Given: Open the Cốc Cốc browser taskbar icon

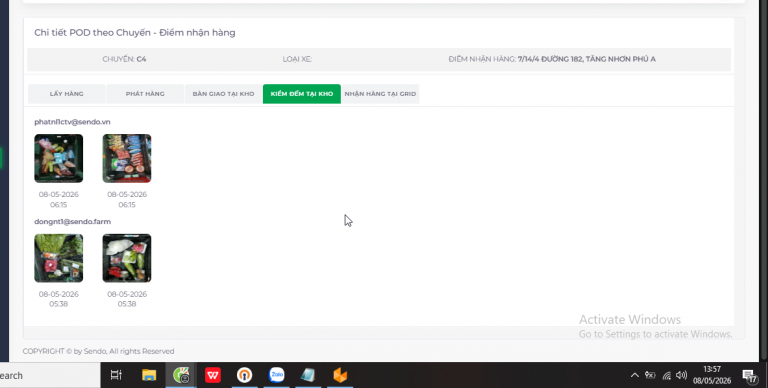Looking at the screenshot, I should [181, 375].
